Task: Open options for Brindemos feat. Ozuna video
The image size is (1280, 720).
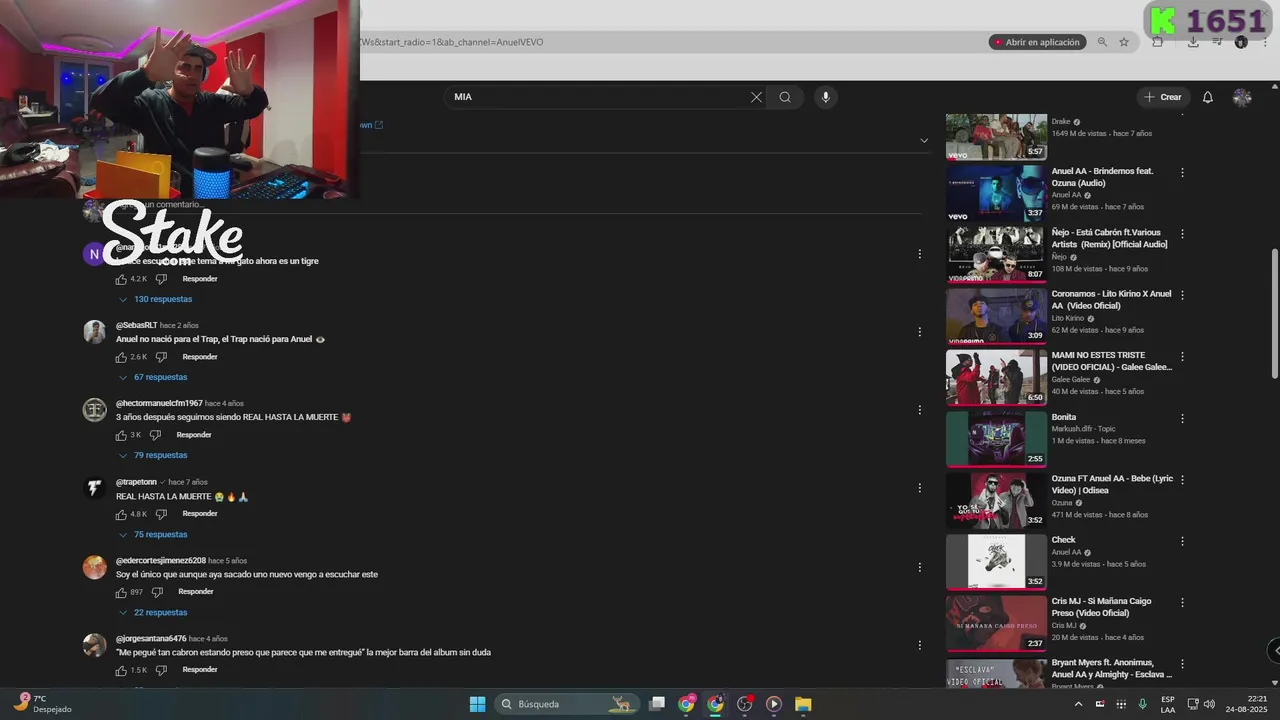Action: tap(1182, 172)
